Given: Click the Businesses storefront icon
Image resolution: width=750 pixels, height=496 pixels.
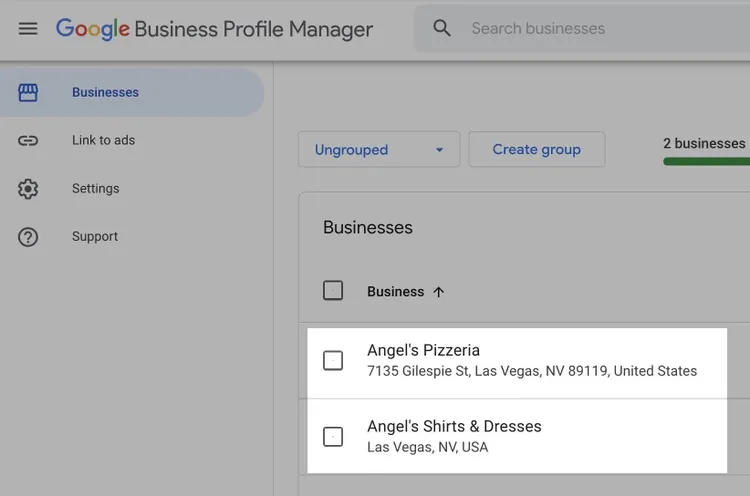Looking at the screenshot, I should [x=28, y=92].
